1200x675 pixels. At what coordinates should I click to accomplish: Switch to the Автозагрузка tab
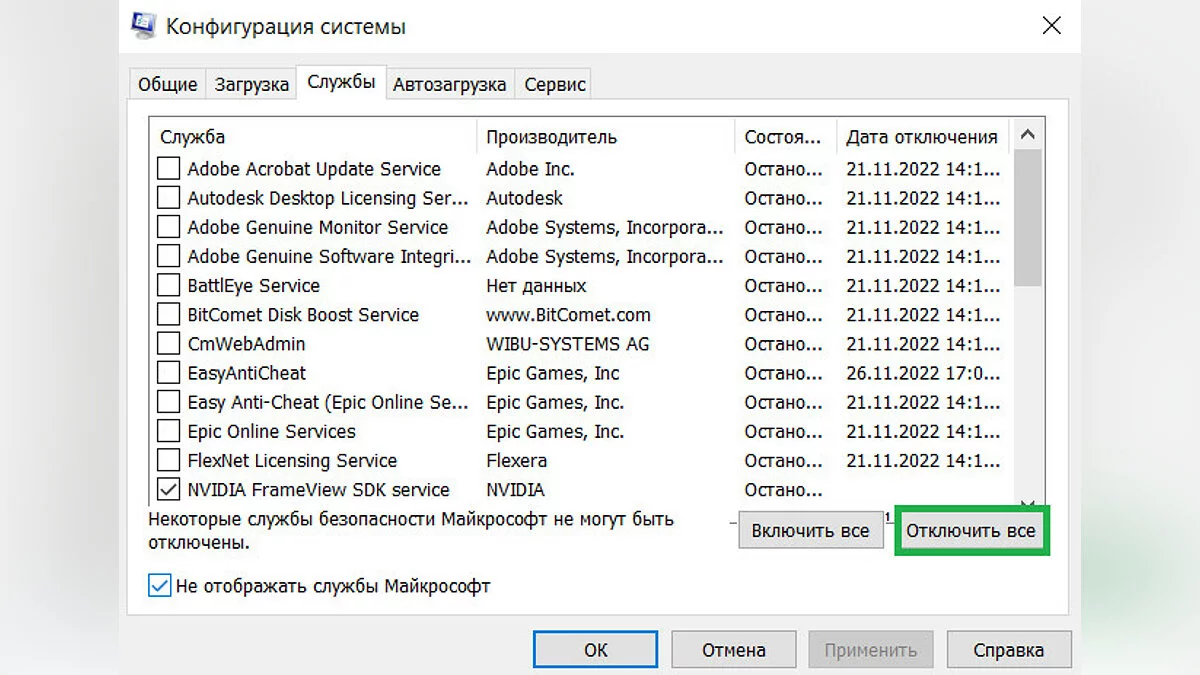click(449, 85)
